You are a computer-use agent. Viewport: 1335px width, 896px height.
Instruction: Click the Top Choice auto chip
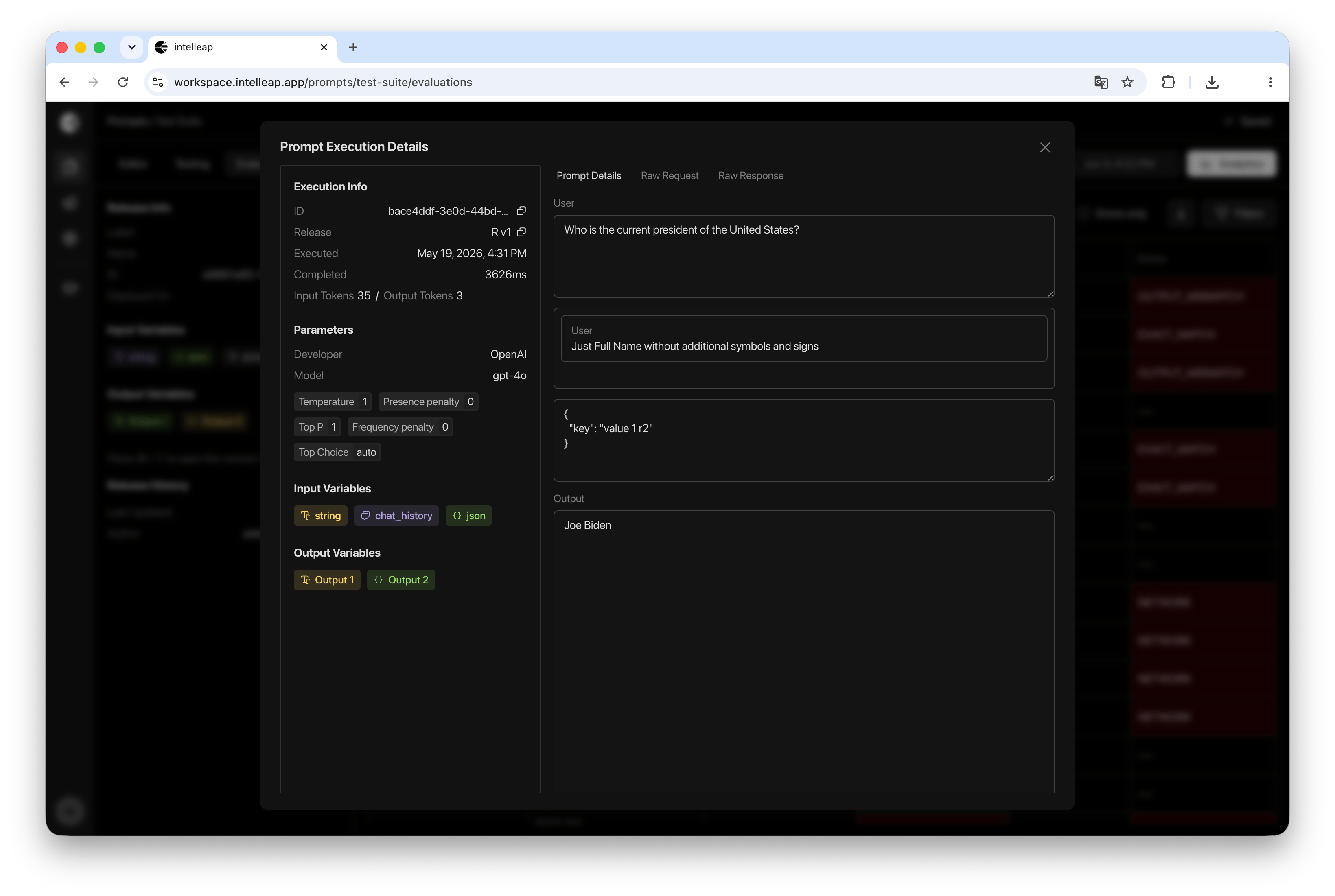(337, 452)
